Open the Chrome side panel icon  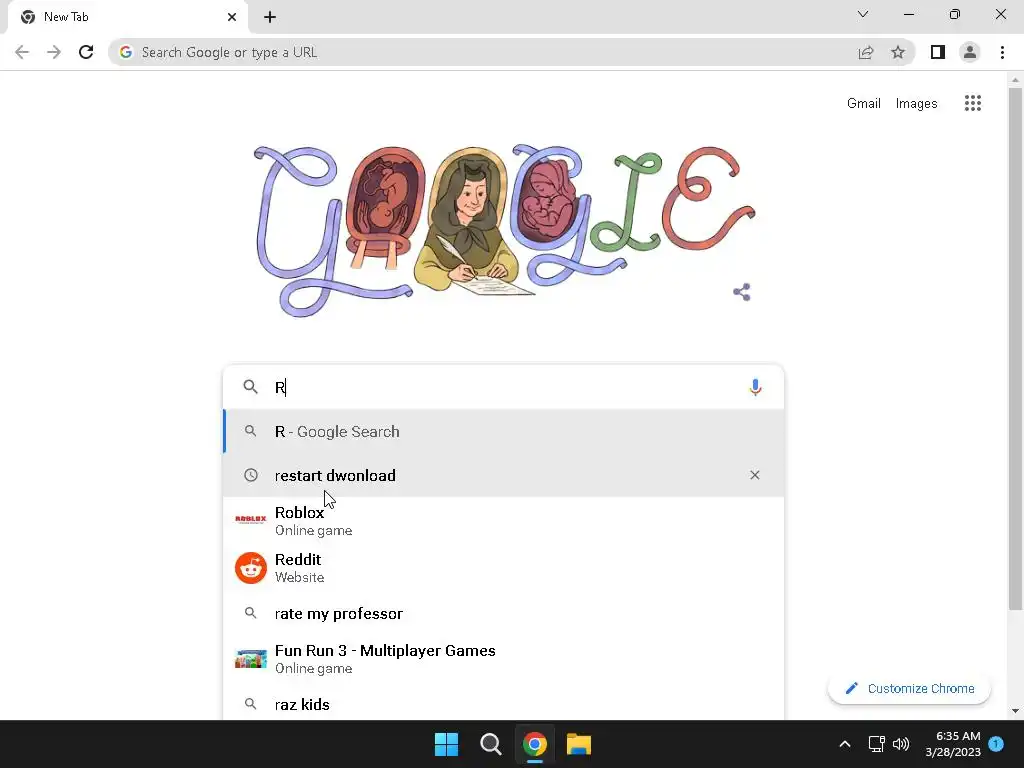[938, 52]
